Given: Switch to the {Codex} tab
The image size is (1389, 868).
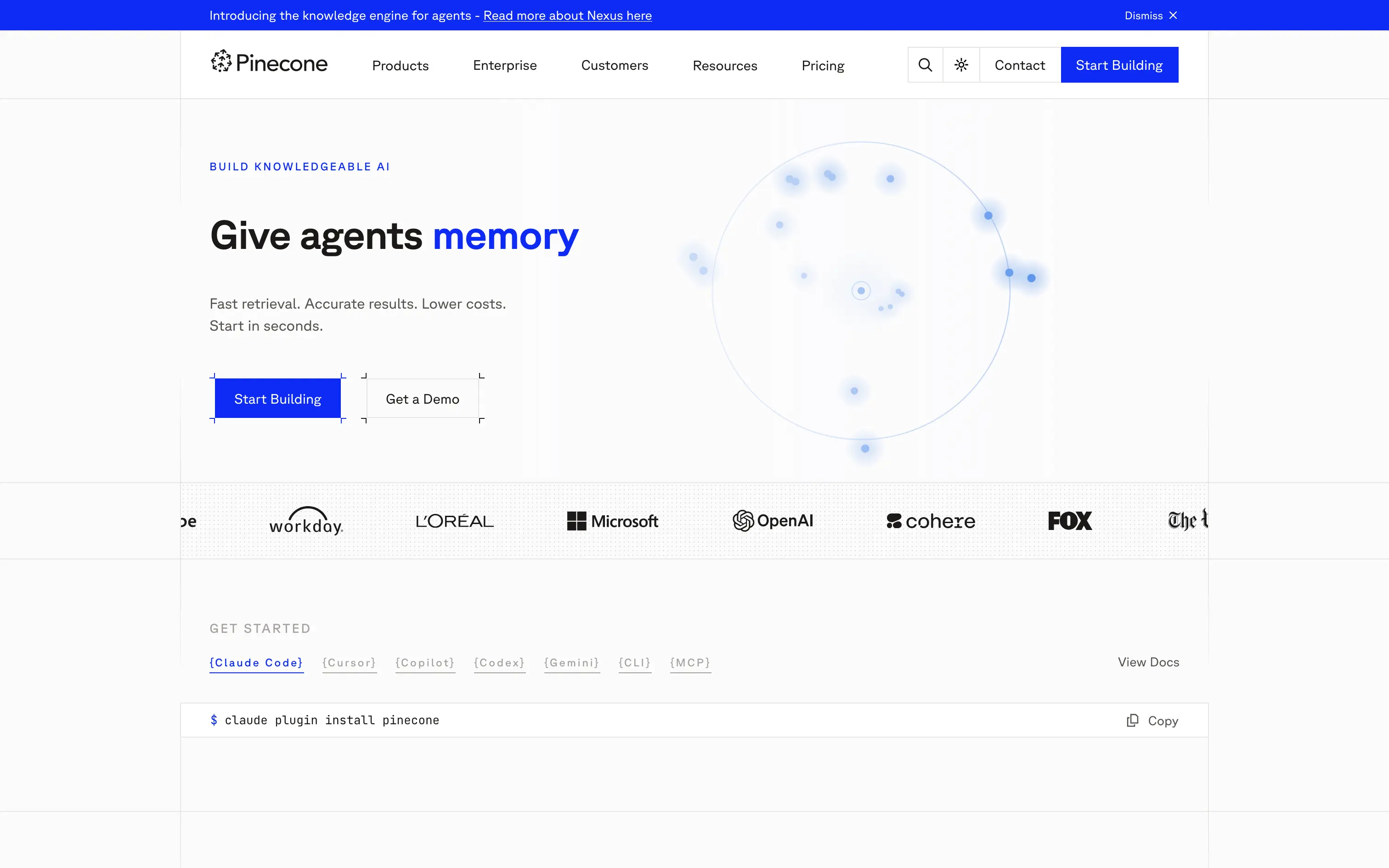Looking at the screenshot, I should (500, 663).
